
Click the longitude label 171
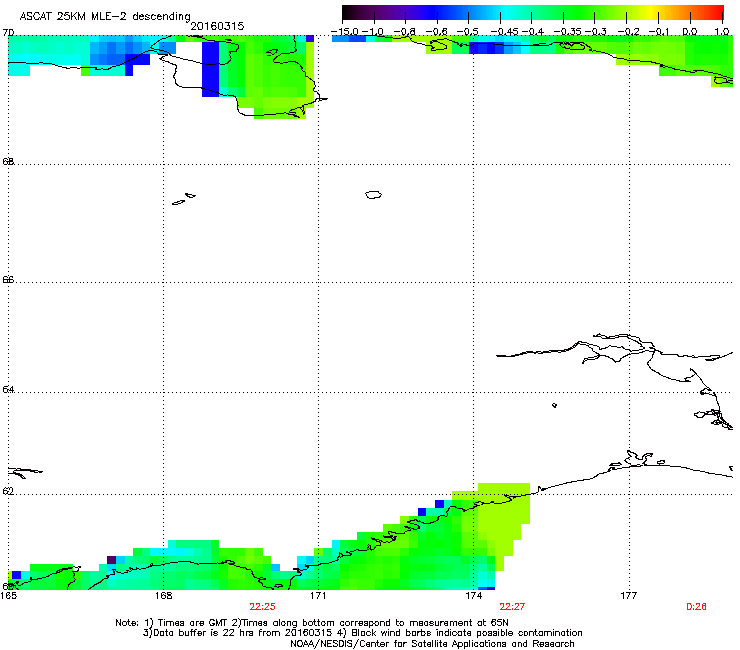[318, 596]
